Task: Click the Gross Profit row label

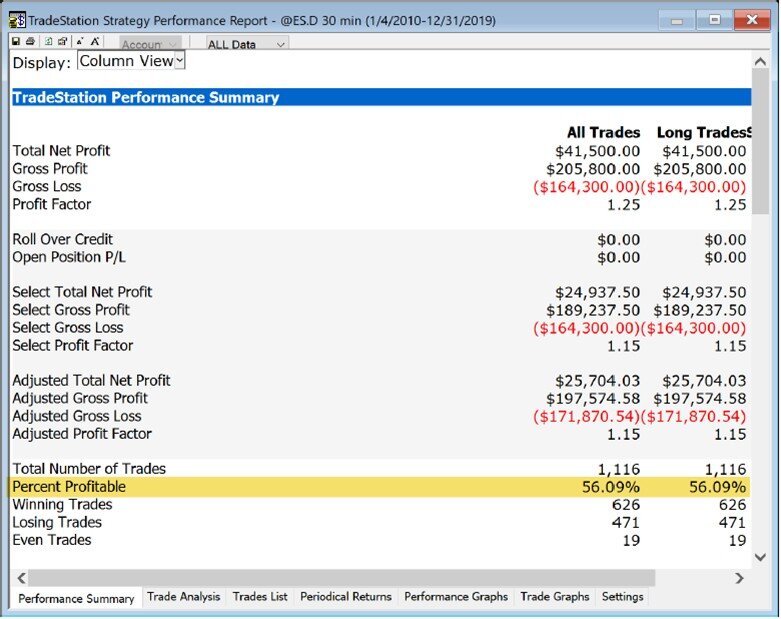Action: click(x=50, y=169)
